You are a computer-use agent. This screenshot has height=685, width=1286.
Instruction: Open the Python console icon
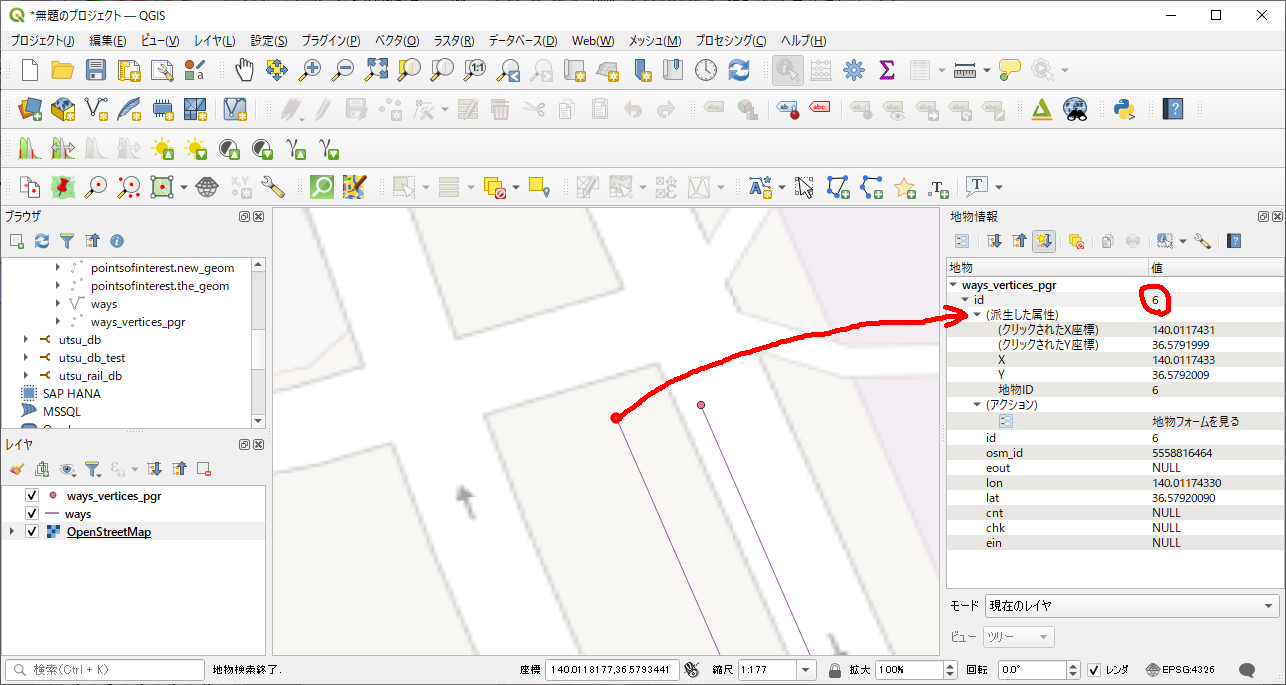1127,108
